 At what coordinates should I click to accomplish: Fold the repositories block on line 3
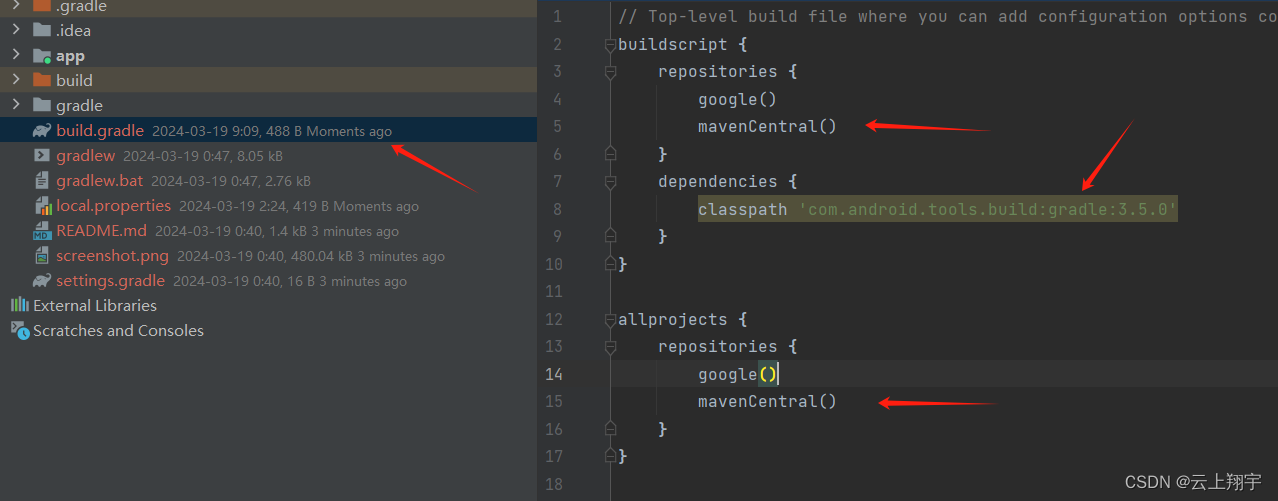(610, 71)
